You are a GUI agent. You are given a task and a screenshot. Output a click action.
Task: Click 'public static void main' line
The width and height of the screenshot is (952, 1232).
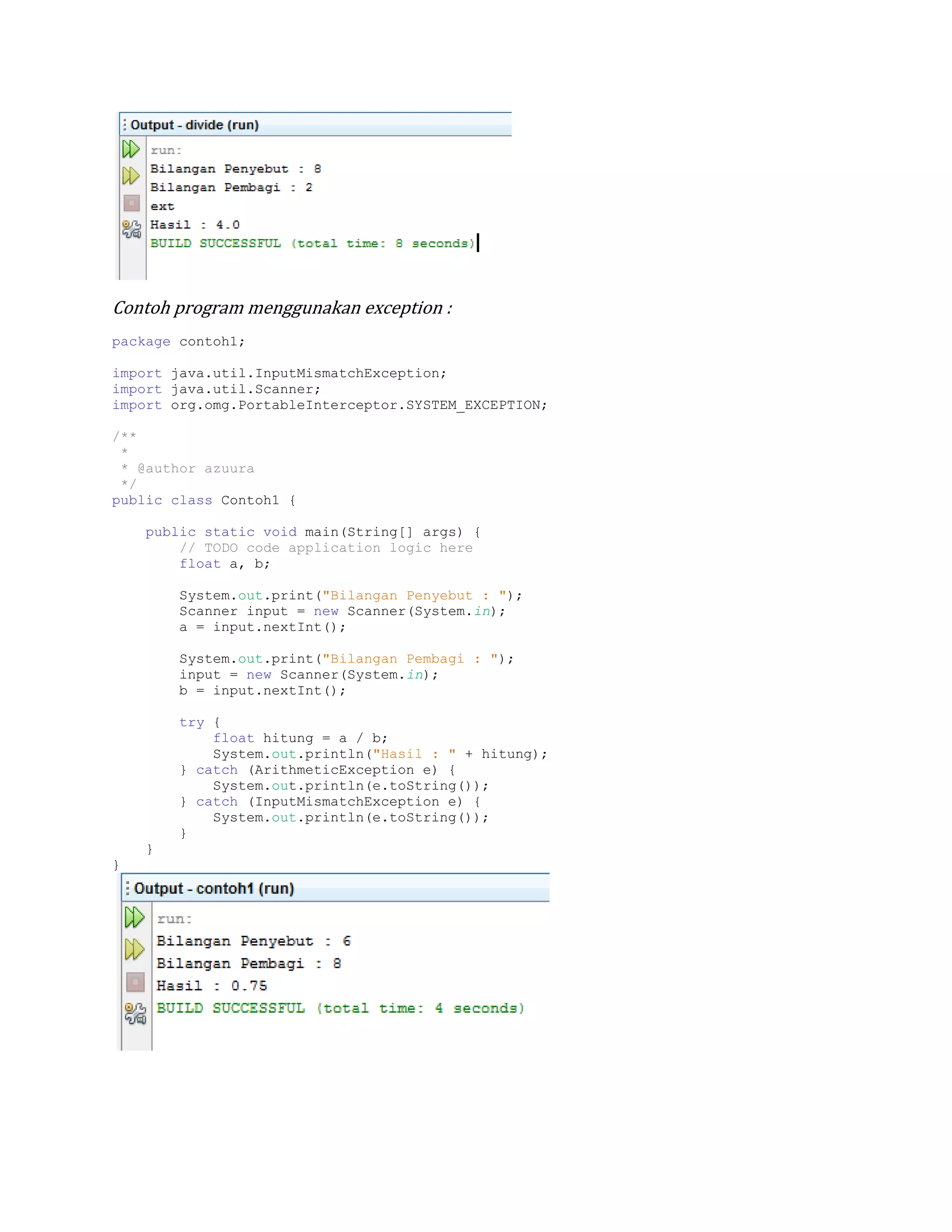(313, 532)
